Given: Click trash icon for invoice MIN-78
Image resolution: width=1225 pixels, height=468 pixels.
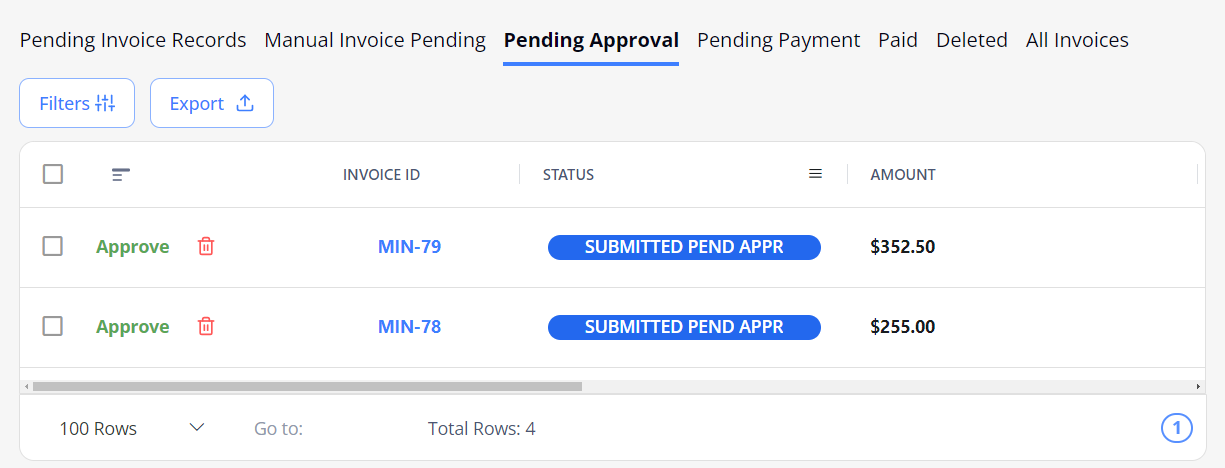Looking at the screenshot, I should [206, 326].
